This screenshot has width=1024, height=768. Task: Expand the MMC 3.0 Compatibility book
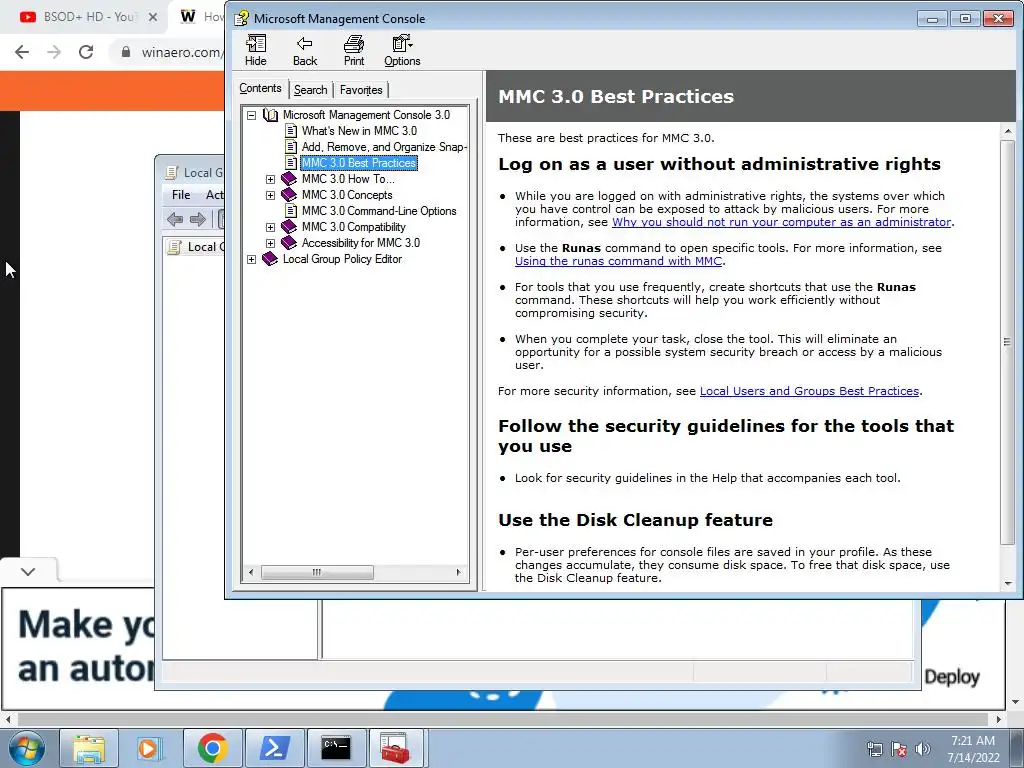click(270, 227)
